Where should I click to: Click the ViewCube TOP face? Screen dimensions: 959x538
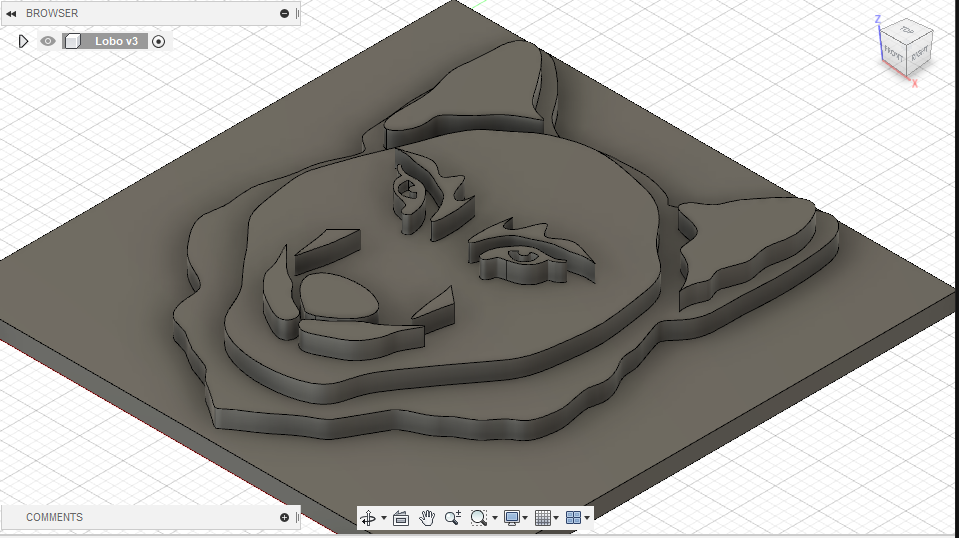coord(908,31)
